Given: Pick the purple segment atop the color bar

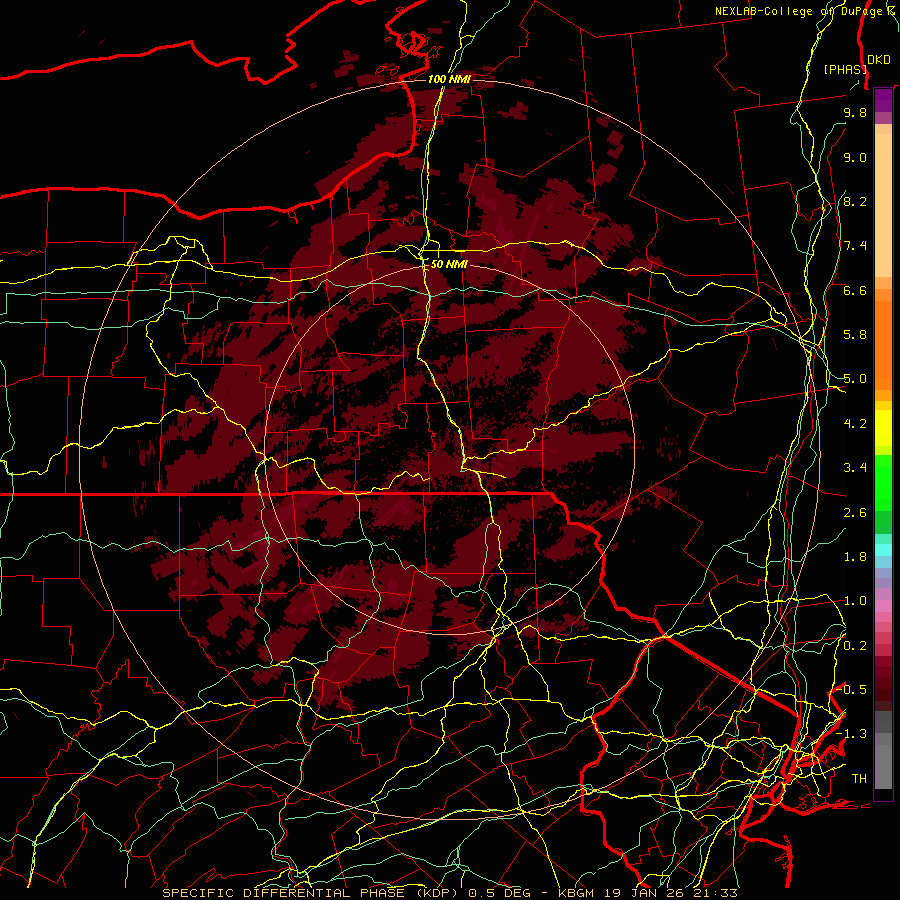Looking at the screenshot, I should pyautogui.click(x=883, y=100).
